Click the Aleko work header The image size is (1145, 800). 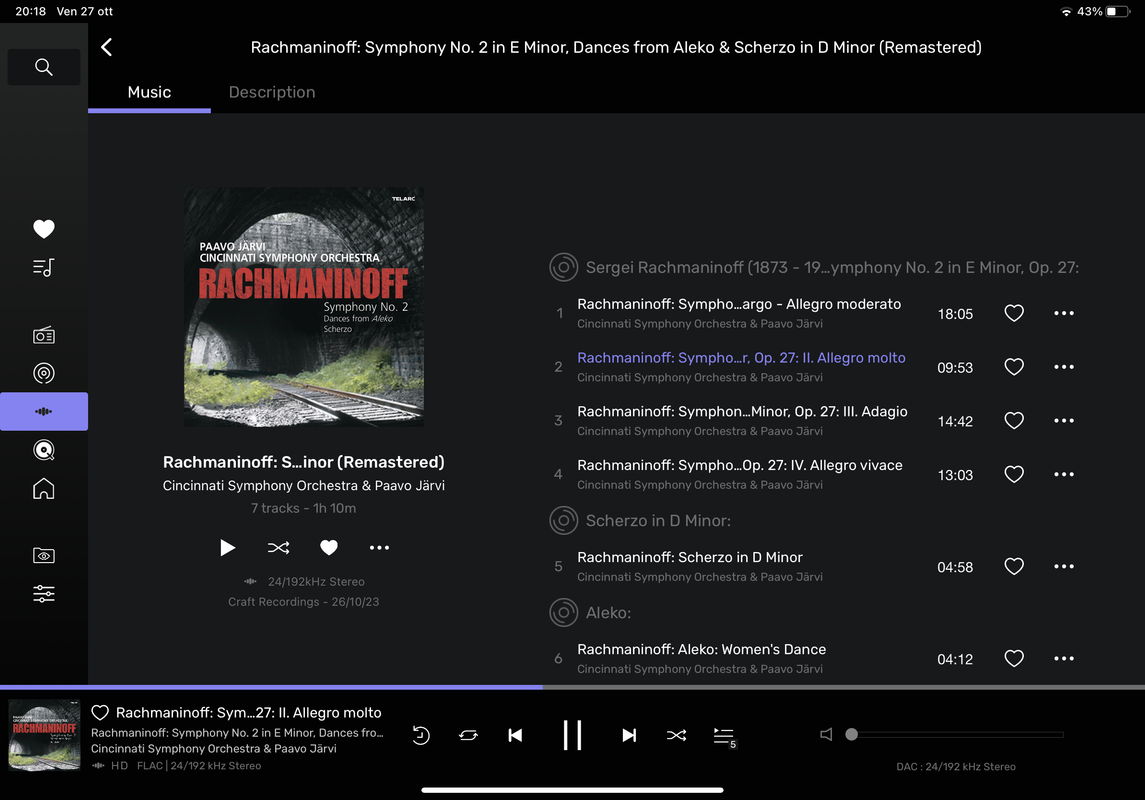[x=590, y=612]
